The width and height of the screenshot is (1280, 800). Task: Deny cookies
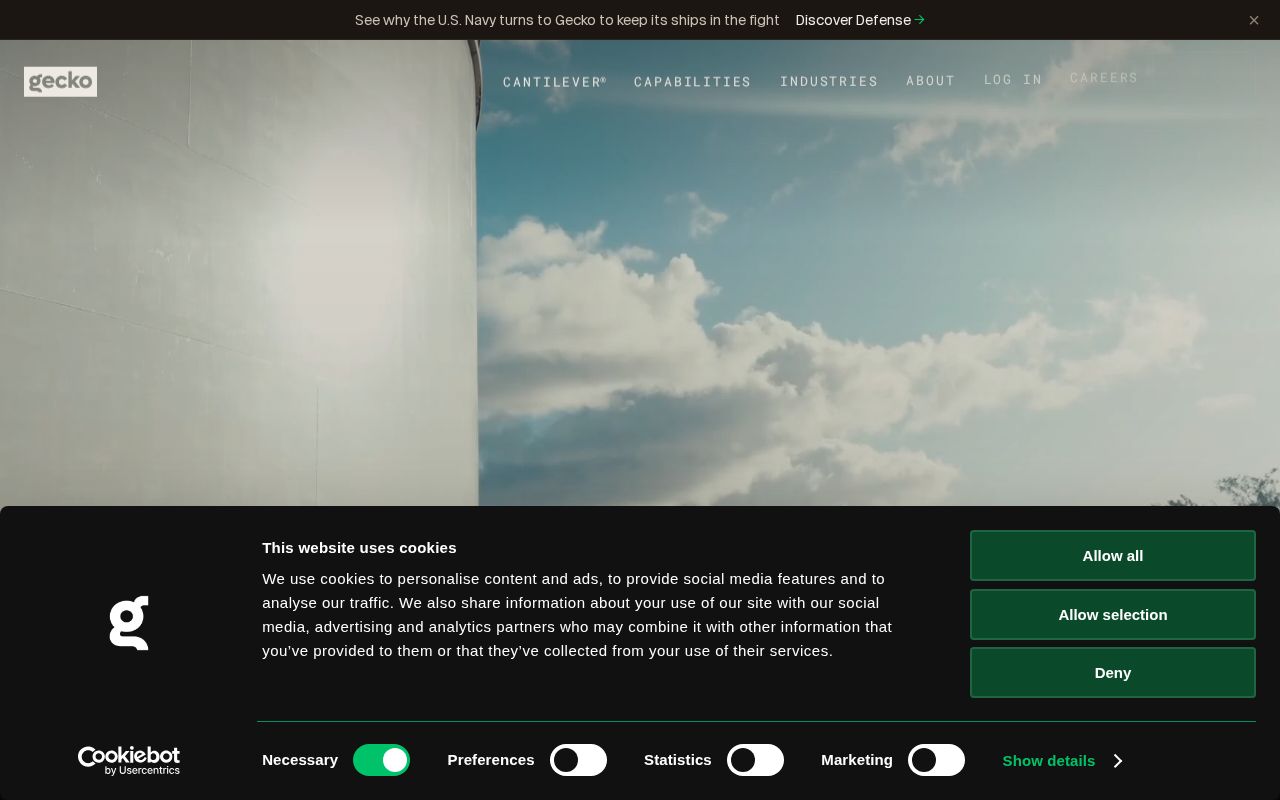pyautogui.click(x=1112, y=672)
